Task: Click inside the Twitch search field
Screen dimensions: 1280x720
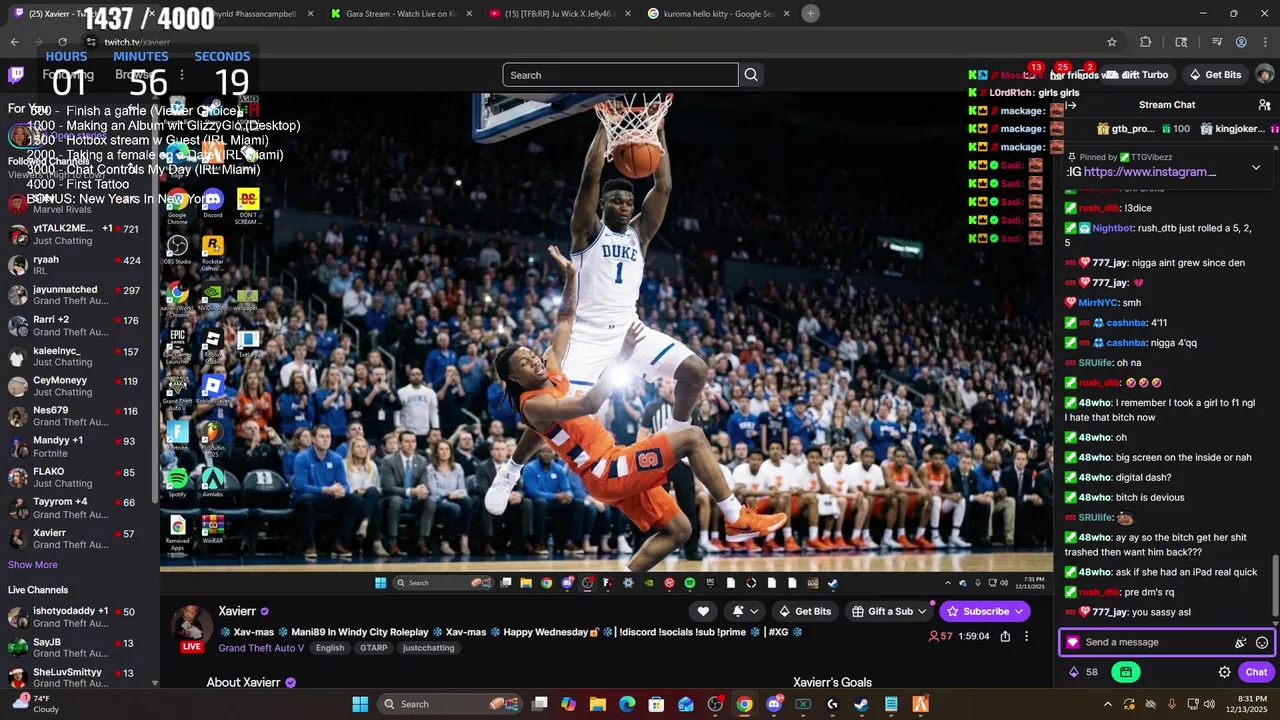Action: (620, 75)
